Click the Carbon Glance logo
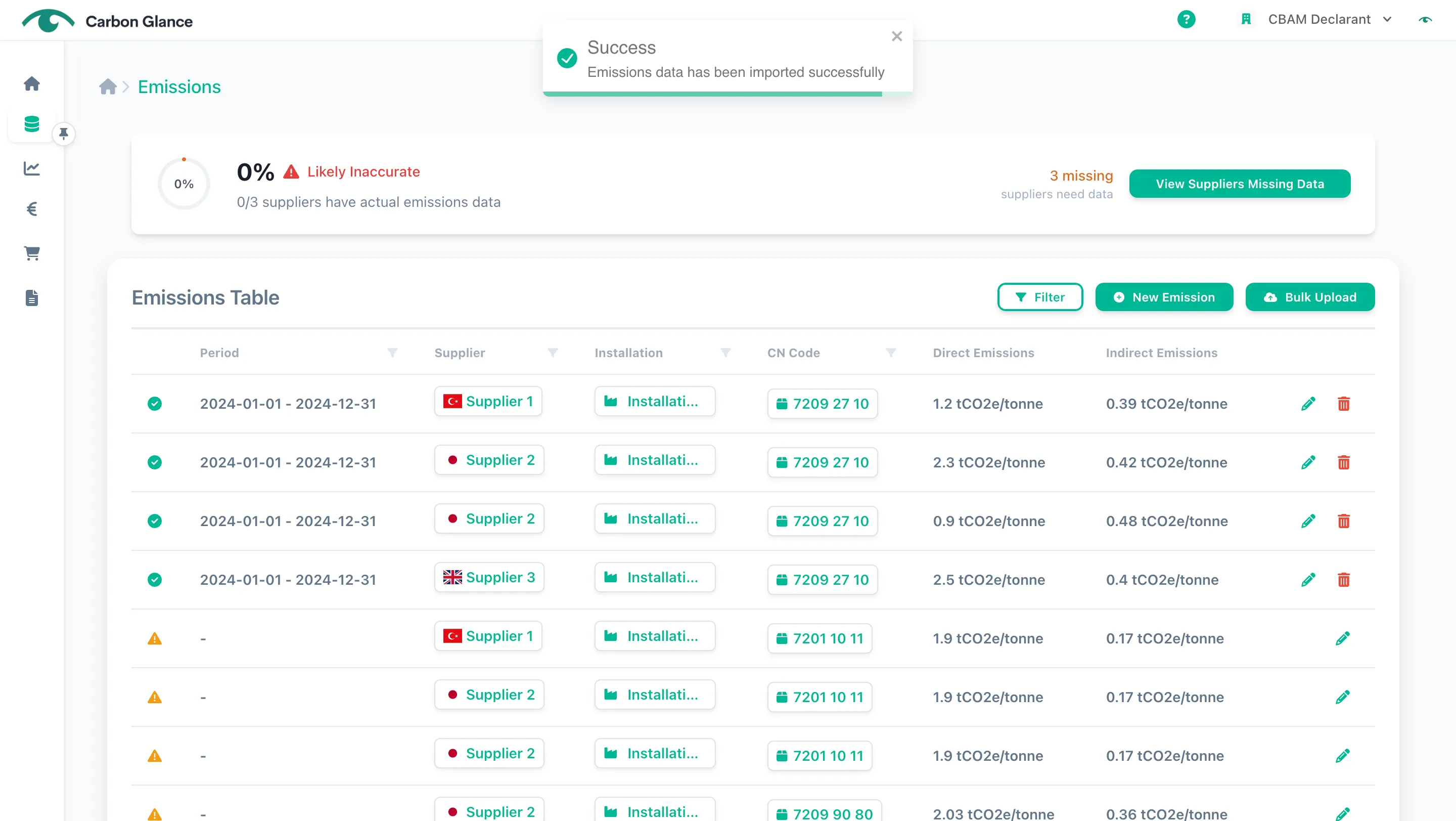The height and width of the screenshot is (821, 1456). coord(107,21)
